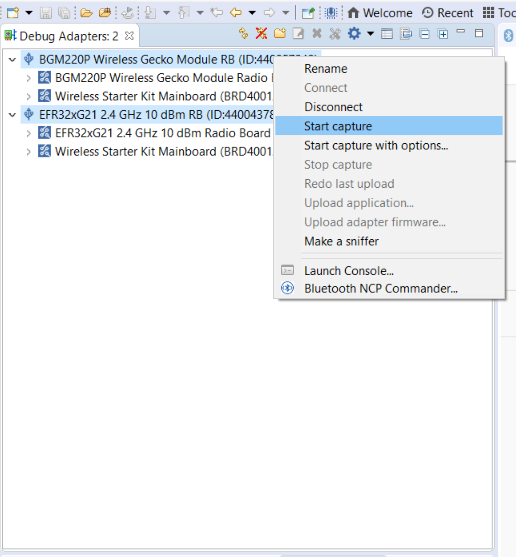This screenshot has height=557, width=516.
Task: Click the New wizard icon in the top toolbar
Action: (x=13, y=13)
